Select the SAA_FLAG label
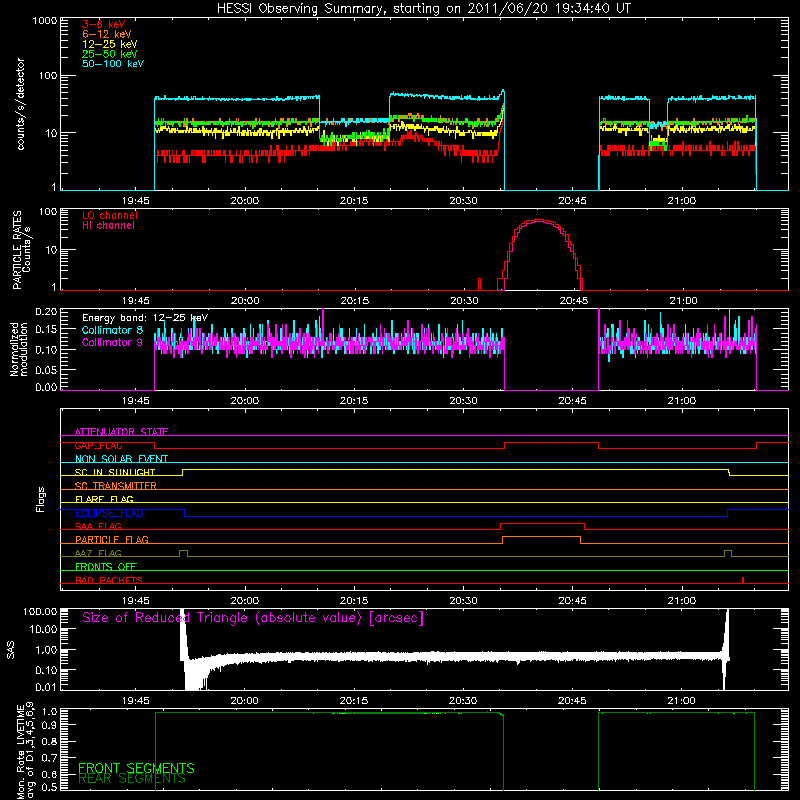Viewport: 800px width, 800px height. (x=98, y=526)
